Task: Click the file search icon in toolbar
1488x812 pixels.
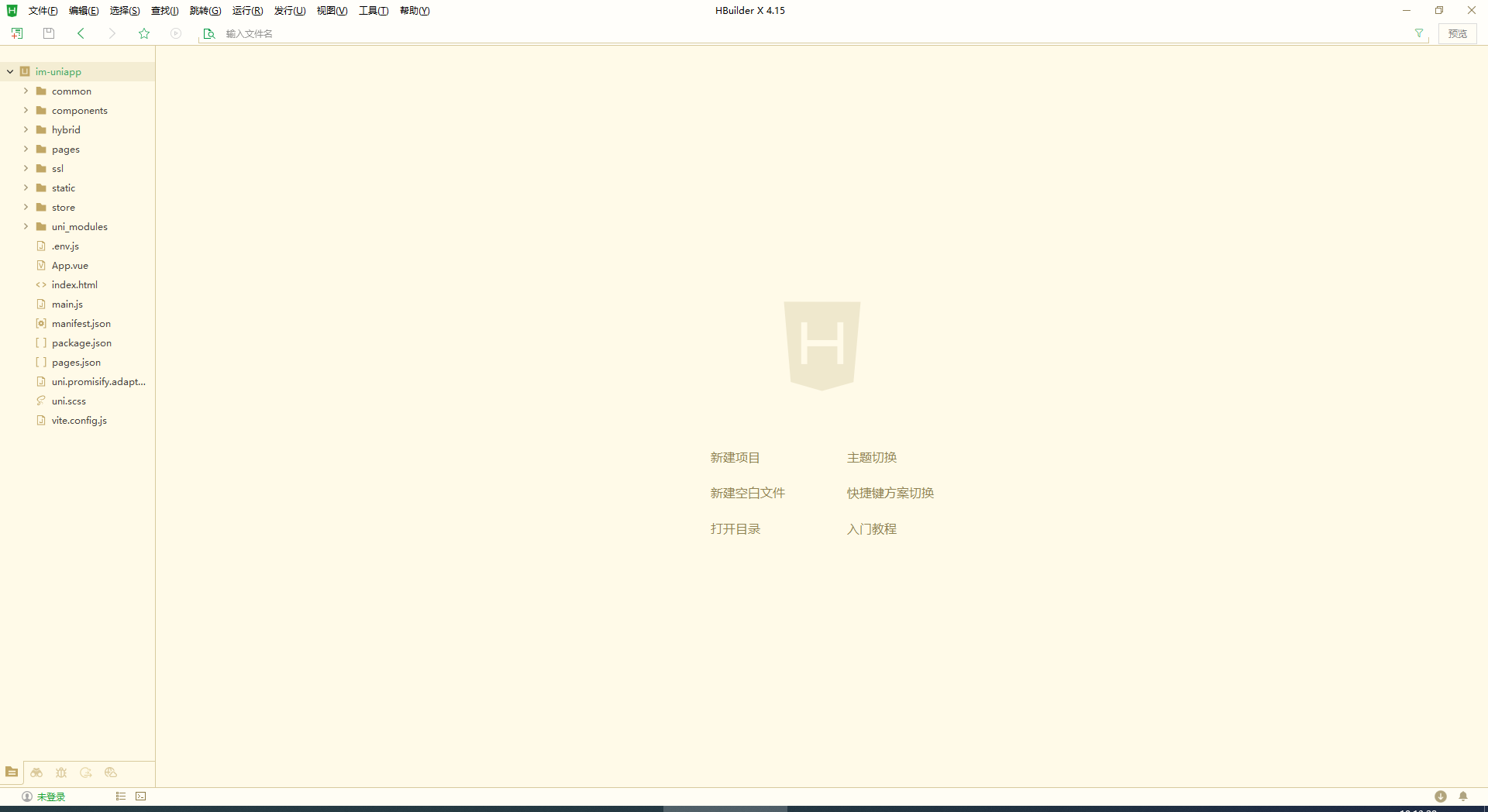Action: tap(208, 33)
